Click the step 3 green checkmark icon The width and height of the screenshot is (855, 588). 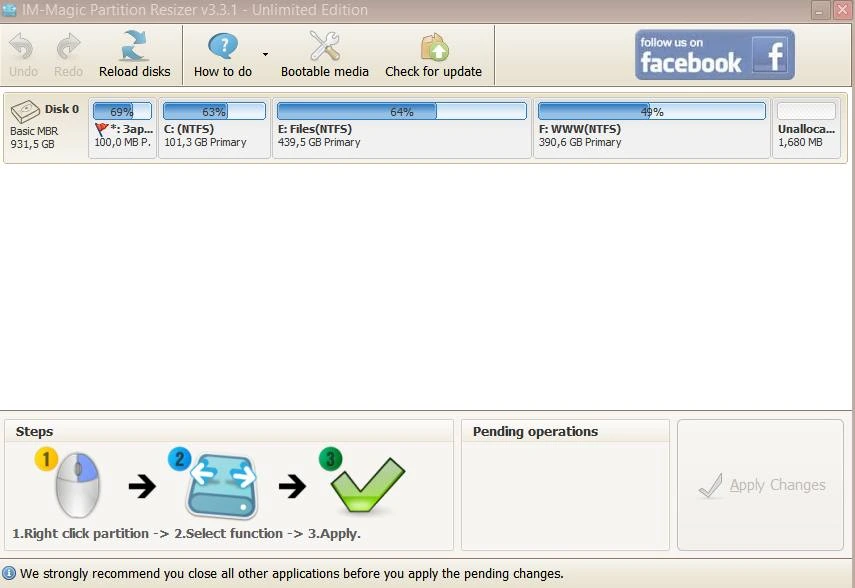click(366, 484)
